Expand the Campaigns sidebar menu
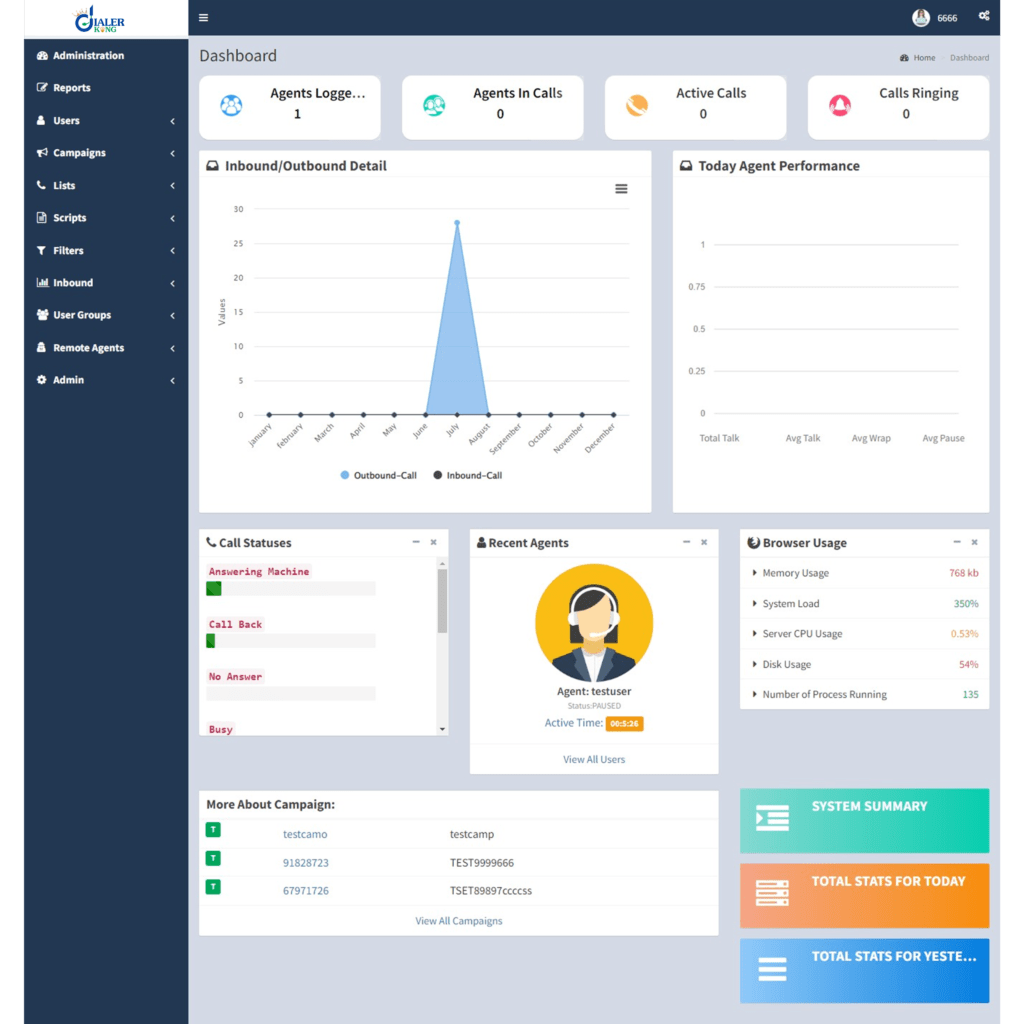 click(106, 153)
